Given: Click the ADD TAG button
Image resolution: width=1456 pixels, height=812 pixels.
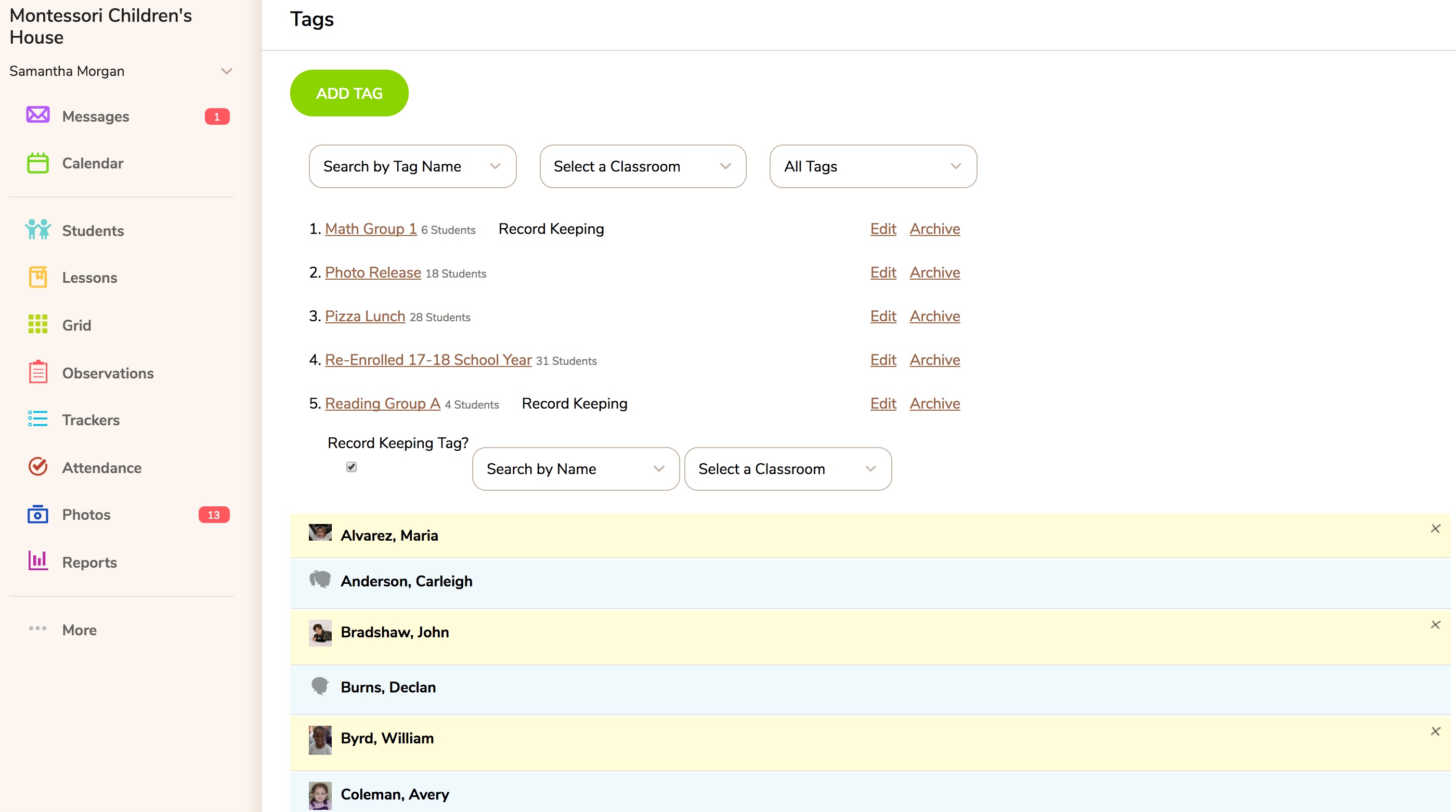Looking at the screenshot, I should tap(349, 93).
